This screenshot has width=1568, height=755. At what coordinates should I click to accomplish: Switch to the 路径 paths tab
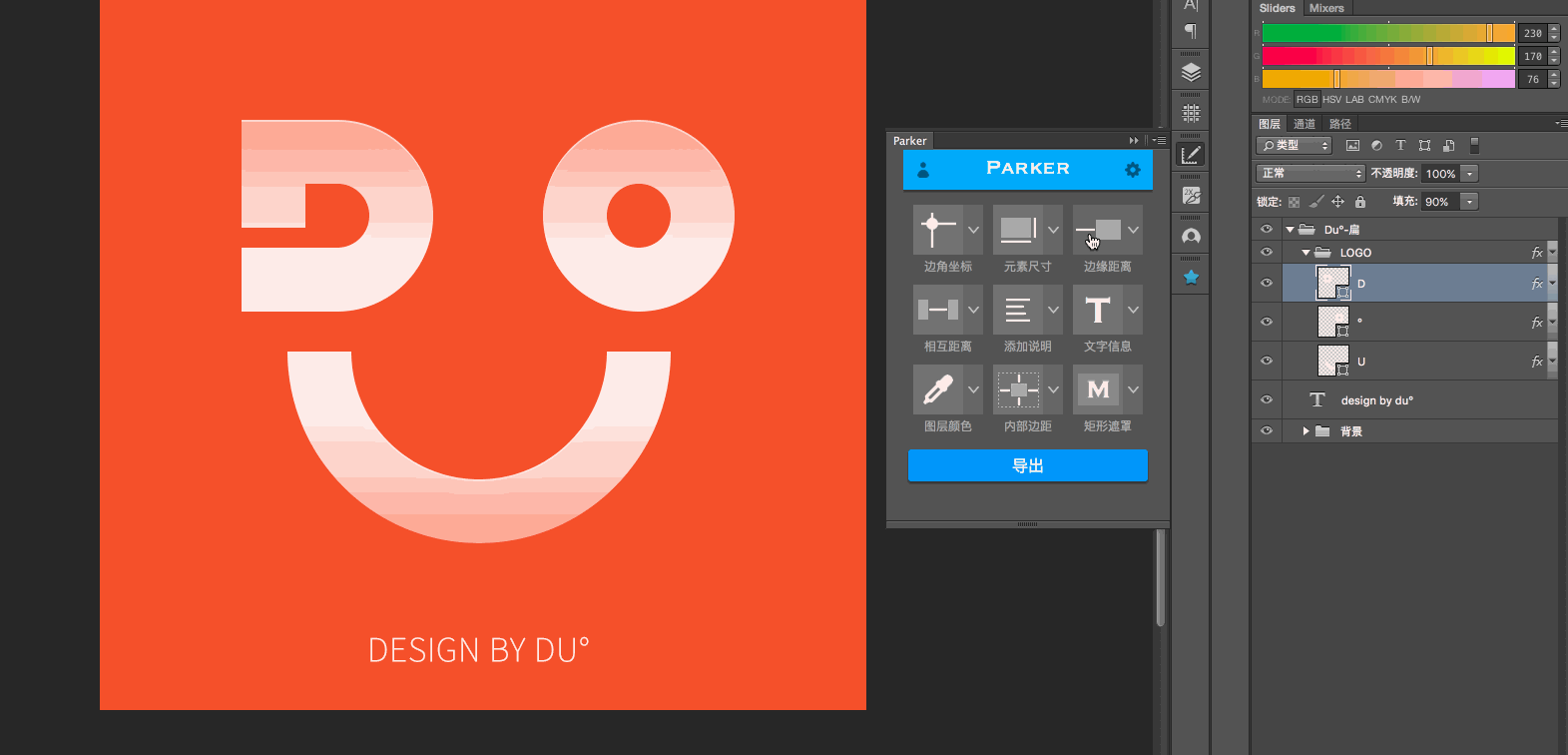1340,124
